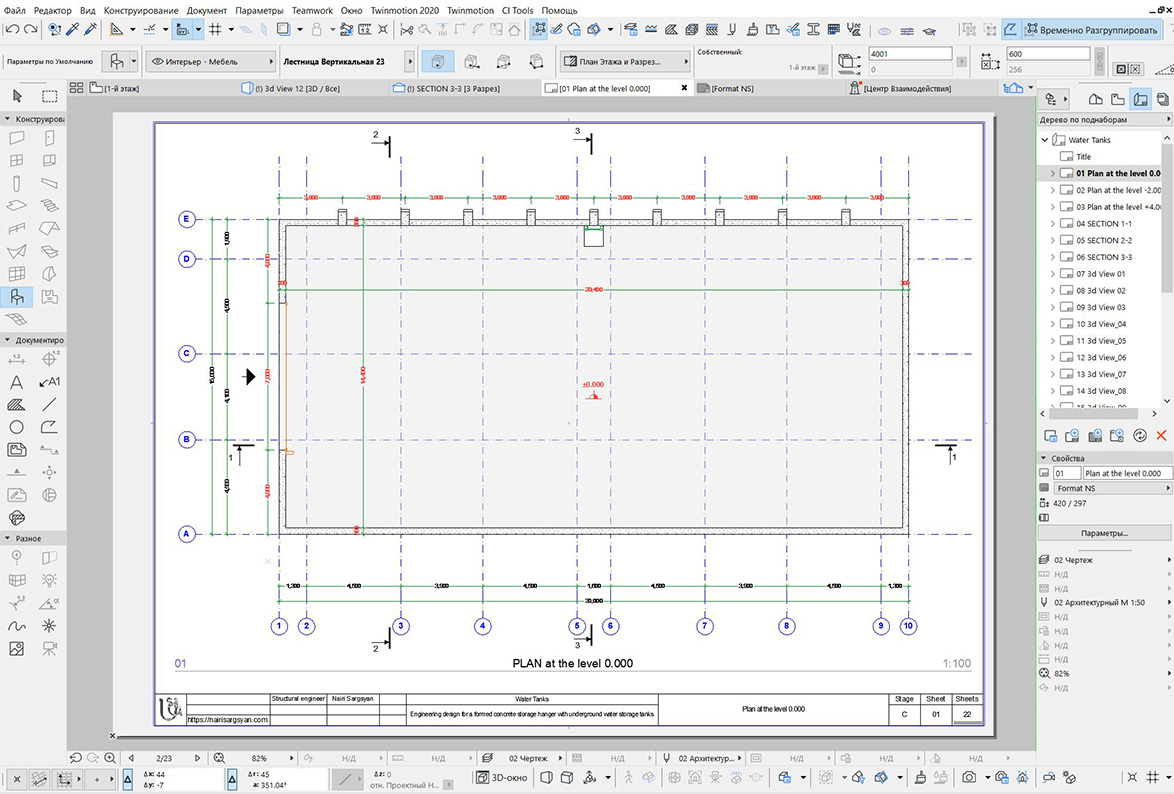Viewport: 1174px width, 794px height.
Task: Delete layout with red X icon
Action: pos(1161,435)
